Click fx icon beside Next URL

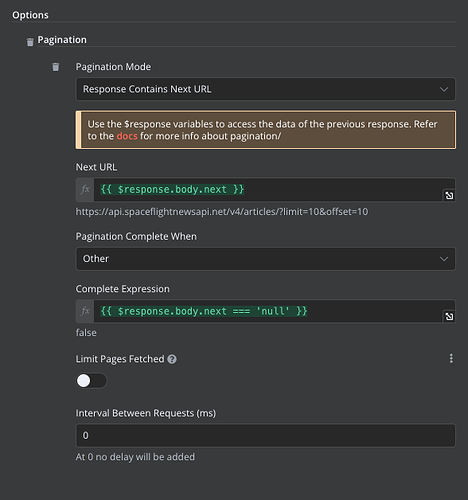(x=85, y=190)
